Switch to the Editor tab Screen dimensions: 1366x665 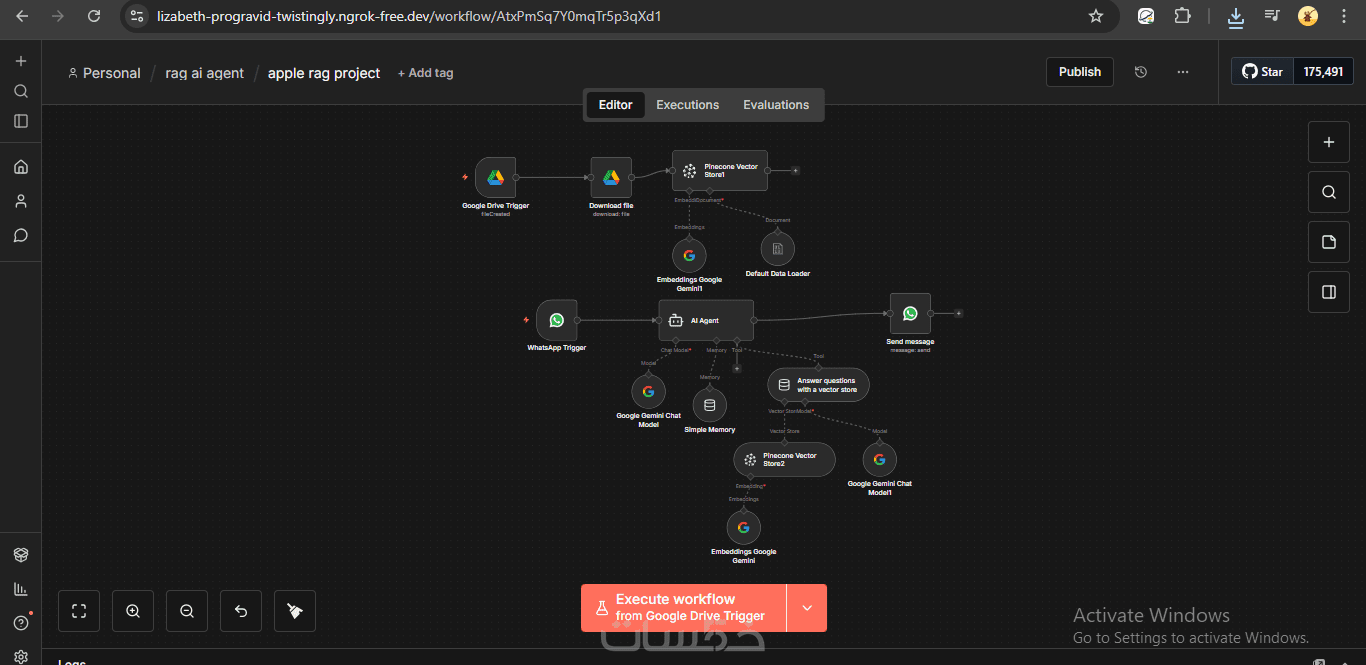tap(615, 105)
